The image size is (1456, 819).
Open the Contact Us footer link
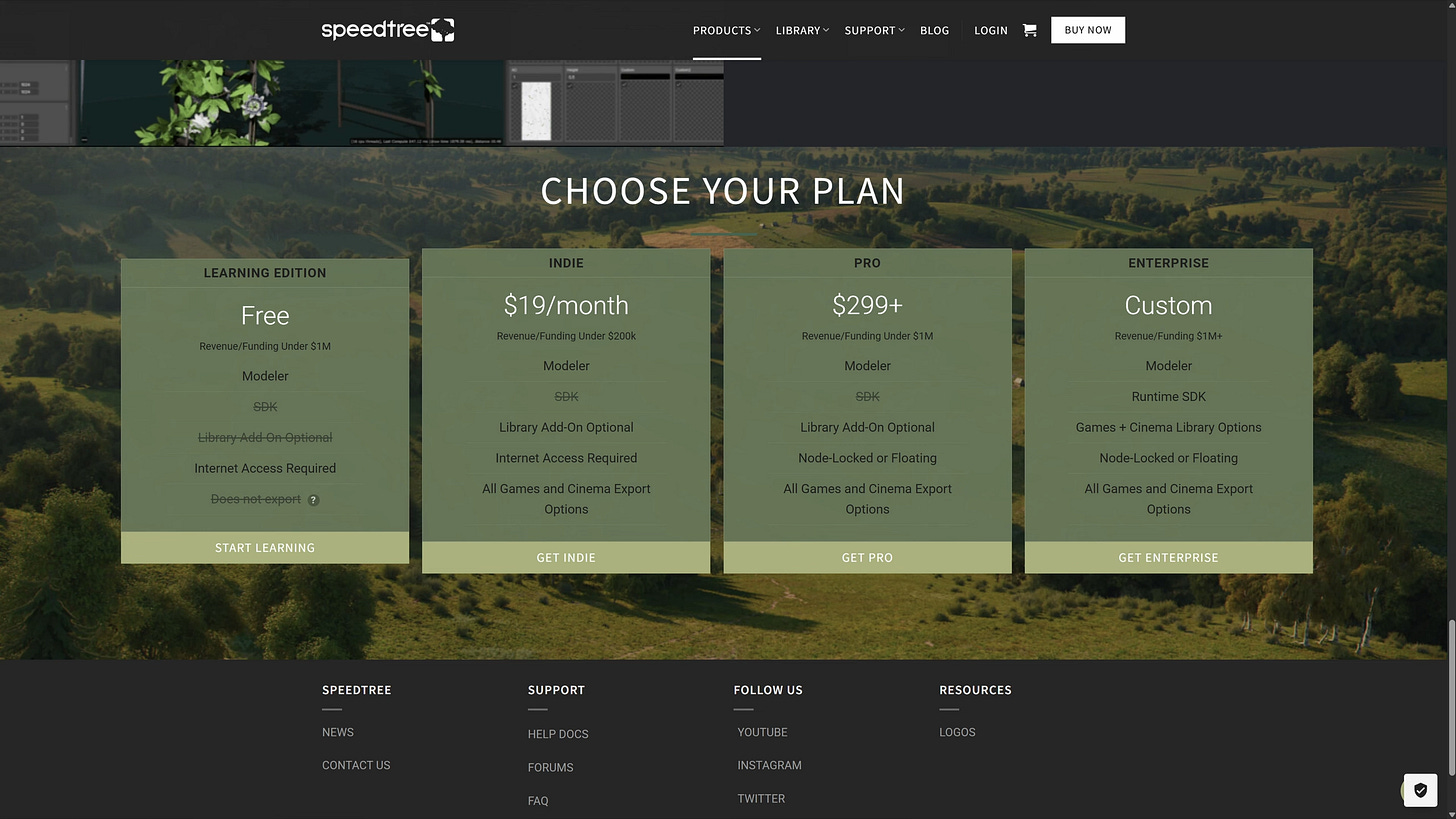tap(356, 765)
